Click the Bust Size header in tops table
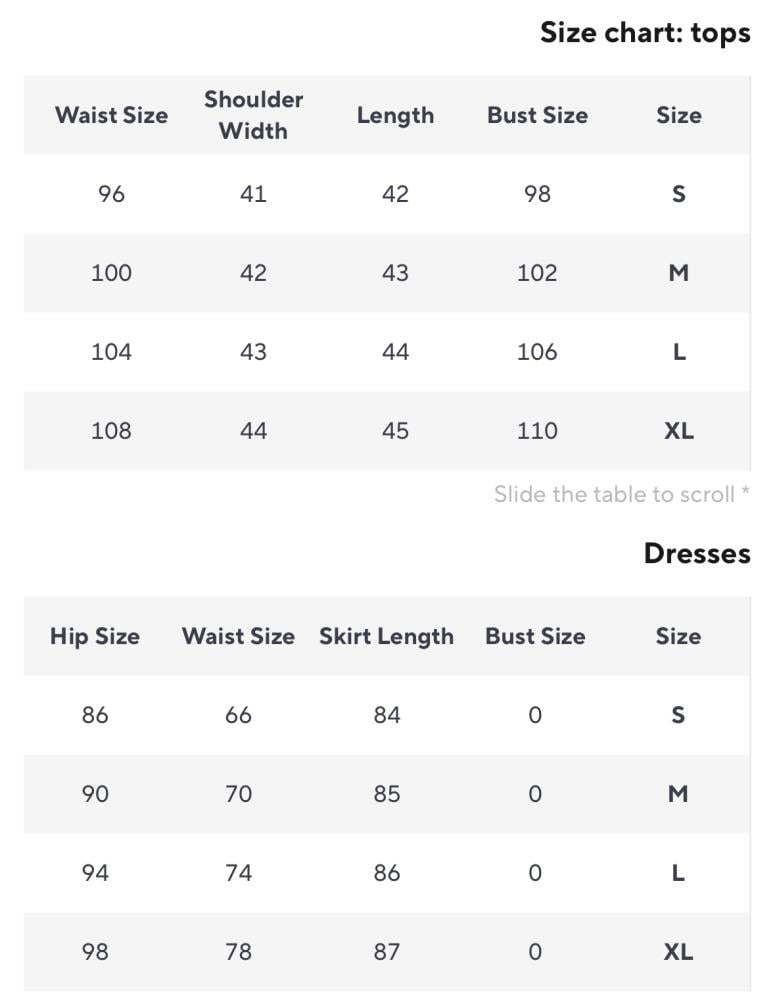Viewport: 775px width, 1000px height. tap(537, 115)
